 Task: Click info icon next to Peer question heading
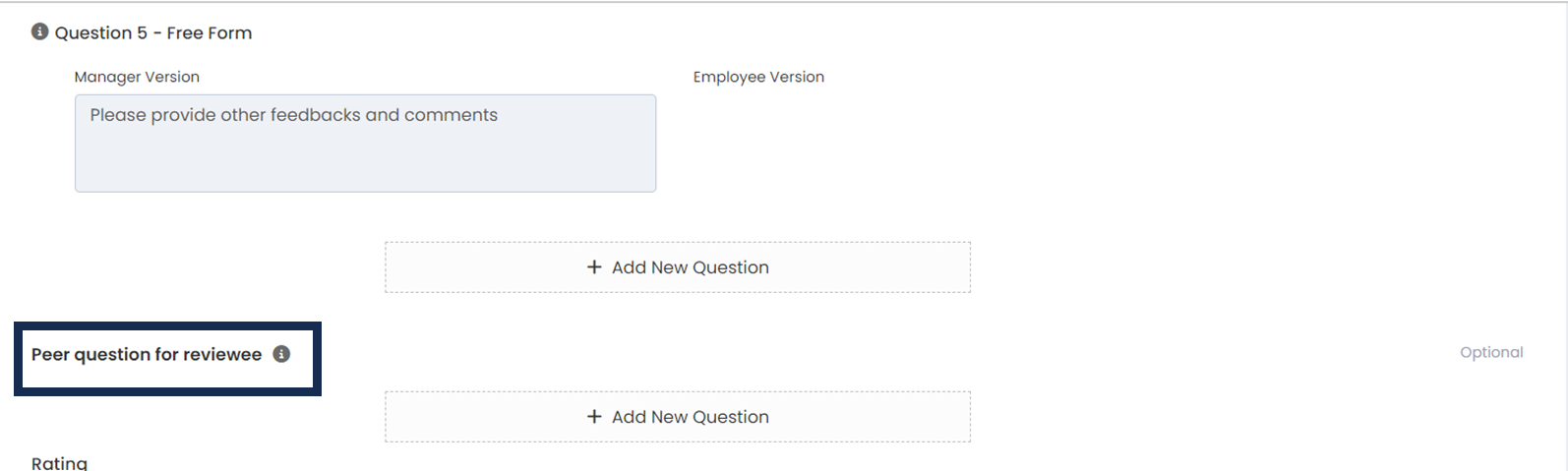coord(281,354)
